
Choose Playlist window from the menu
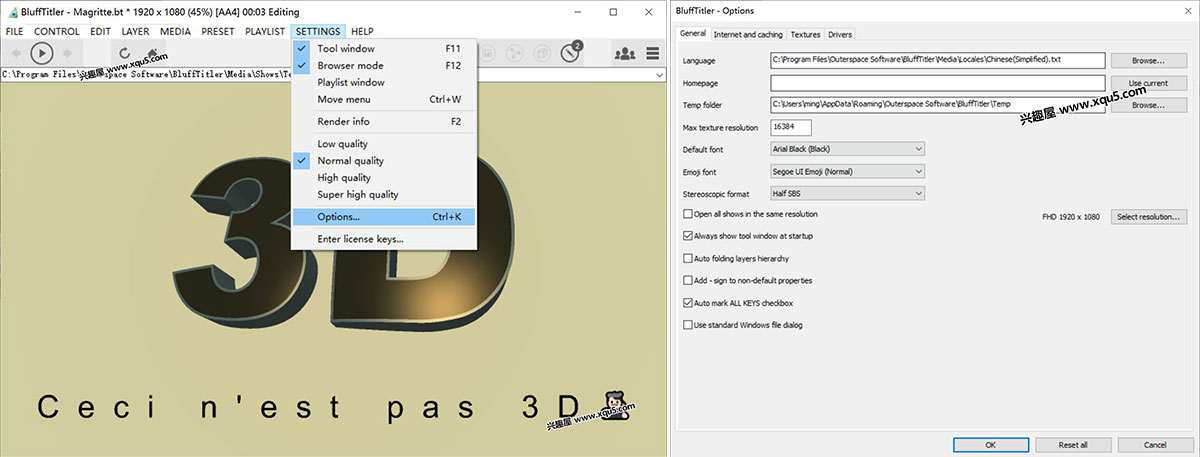click(385, 82)
